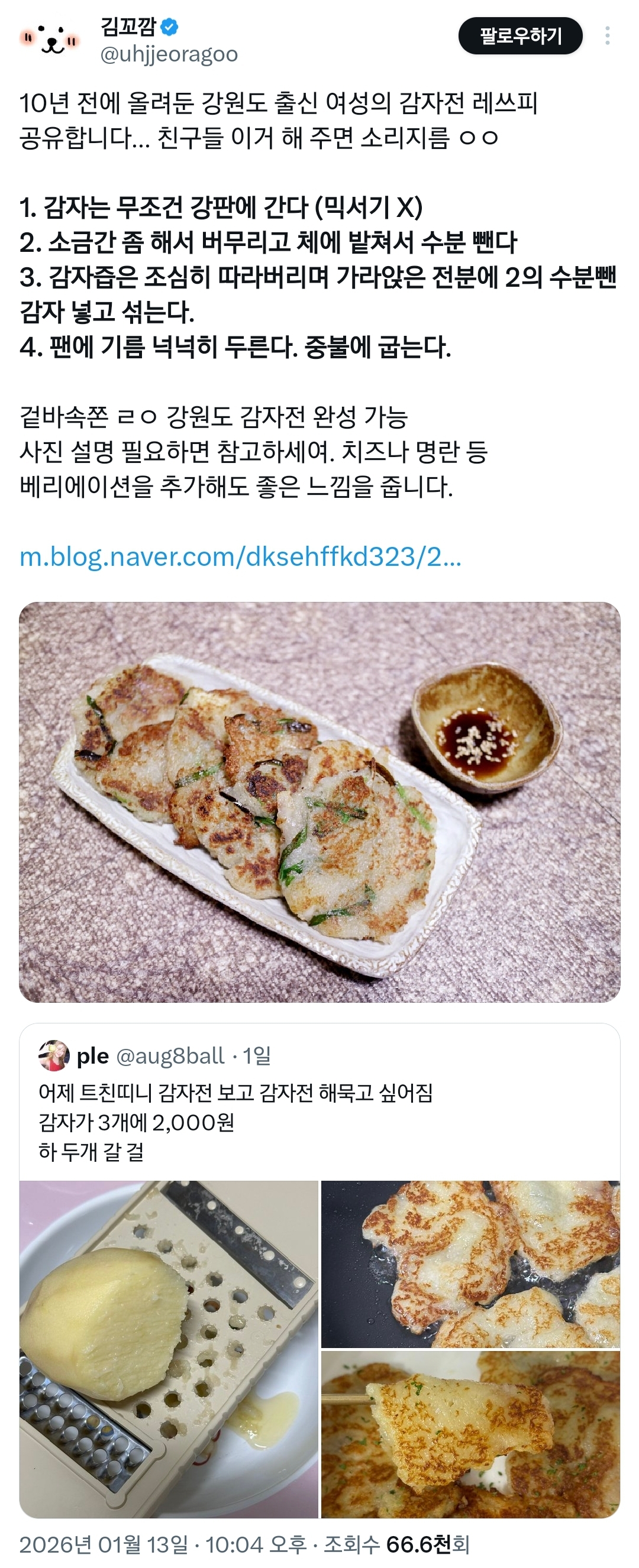Open the m.blog.naver.com recipe link

point(241,557)
